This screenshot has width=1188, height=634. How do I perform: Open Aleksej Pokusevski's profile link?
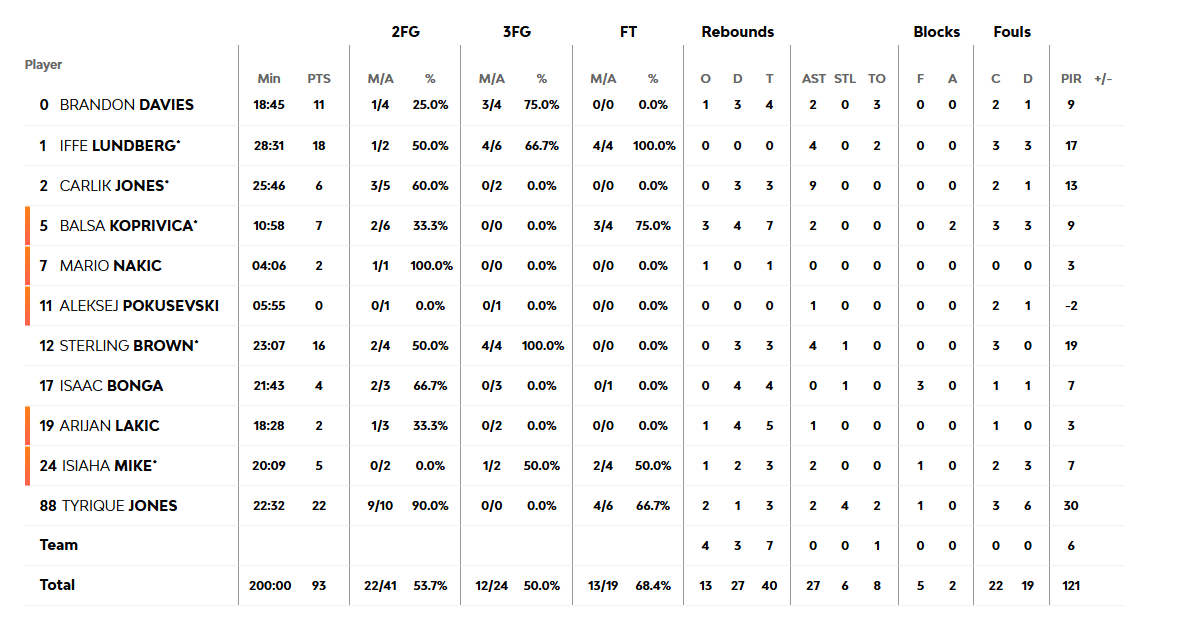coord(139,306)
